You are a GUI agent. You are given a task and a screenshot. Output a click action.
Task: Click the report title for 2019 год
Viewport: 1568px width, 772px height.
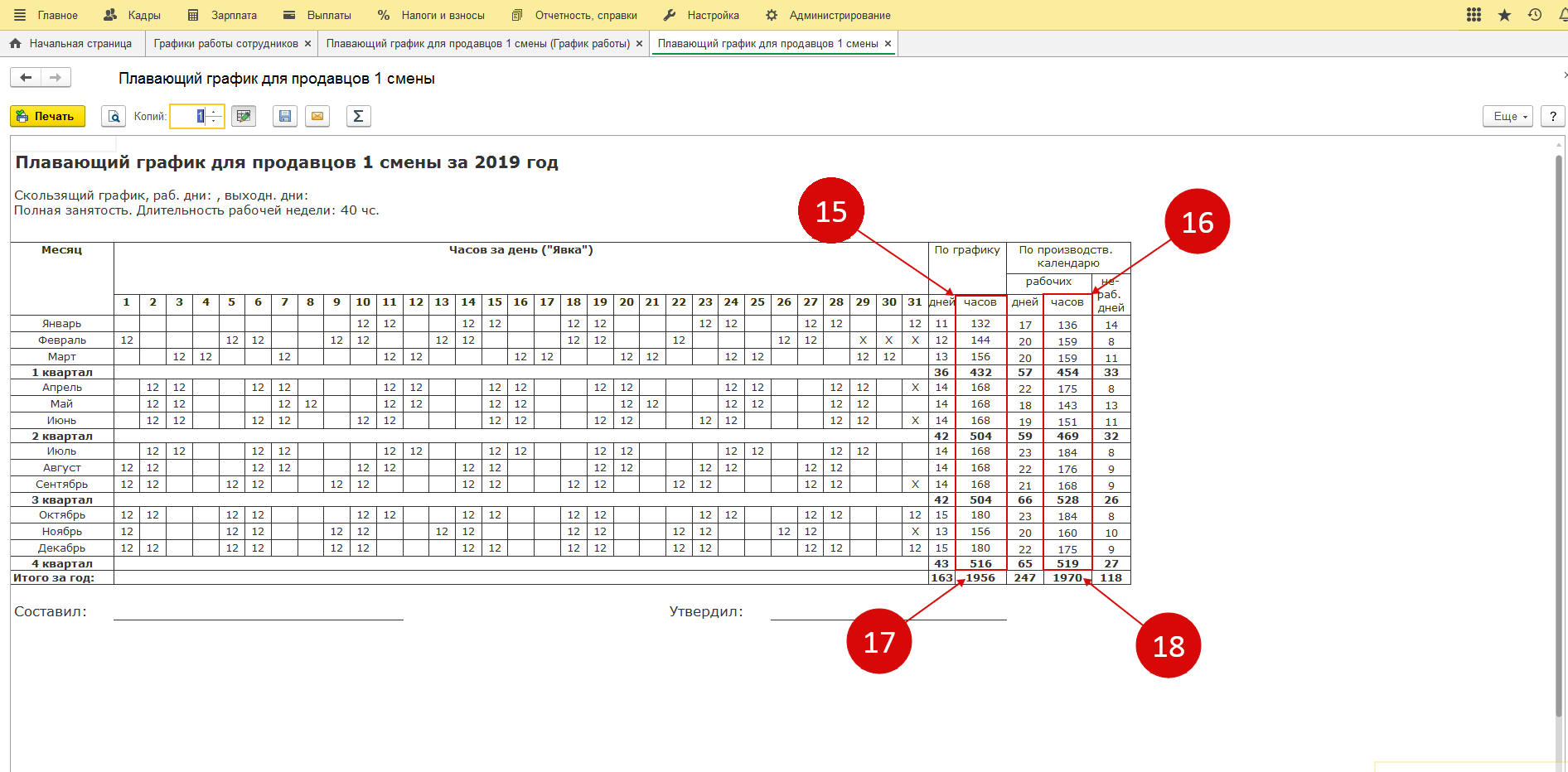click(x=287, y=162)
